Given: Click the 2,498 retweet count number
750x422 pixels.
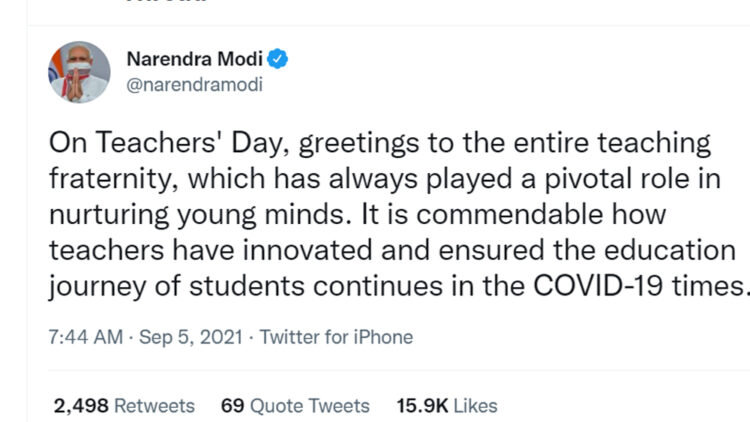Looking at the screenshot, I should click(81, 406).
